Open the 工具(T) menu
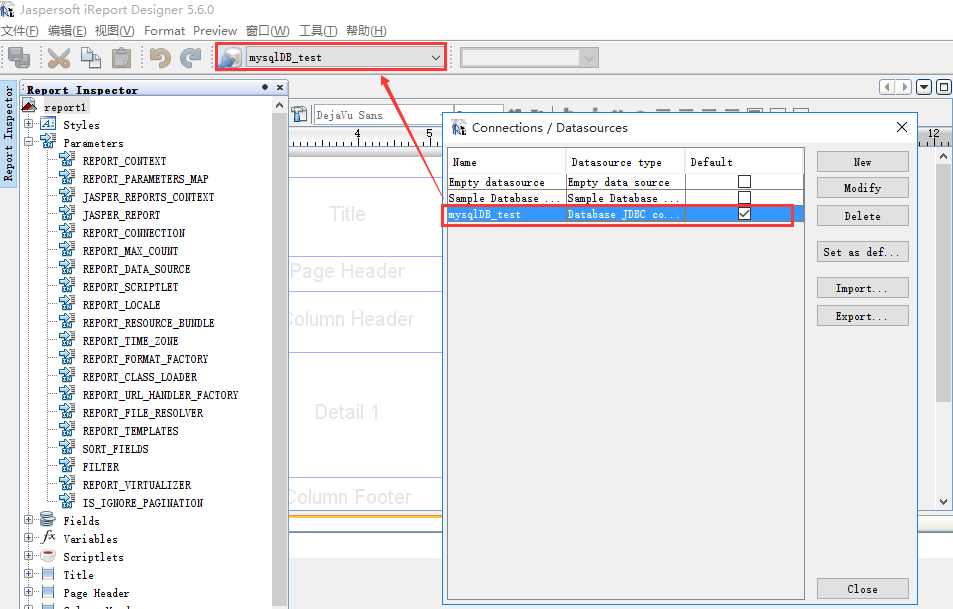Screen dimensions: 953x609 point(318,31)
